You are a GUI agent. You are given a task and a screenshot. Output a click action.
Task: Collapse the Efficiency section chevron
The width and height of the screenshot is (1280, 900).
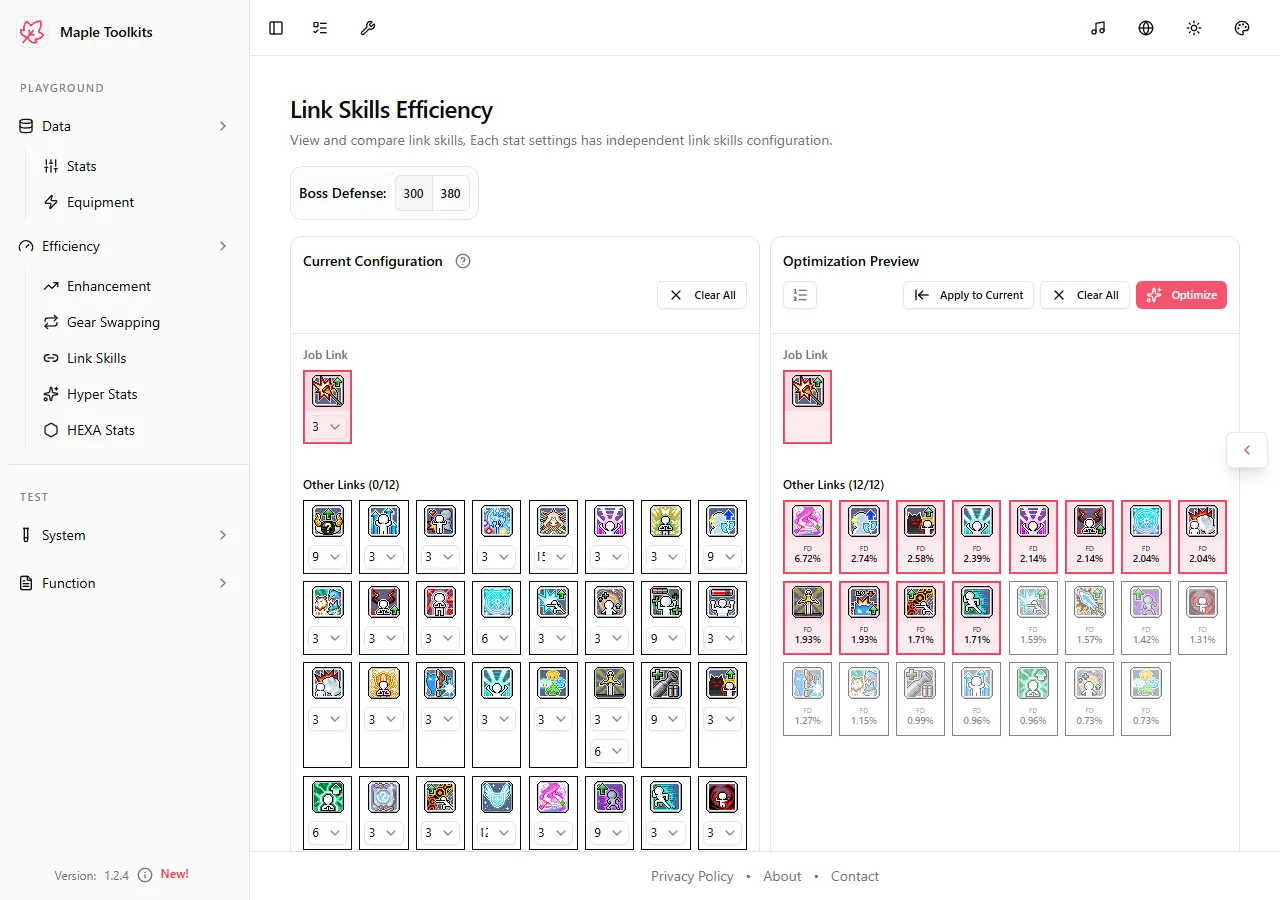tap(223, 246)
